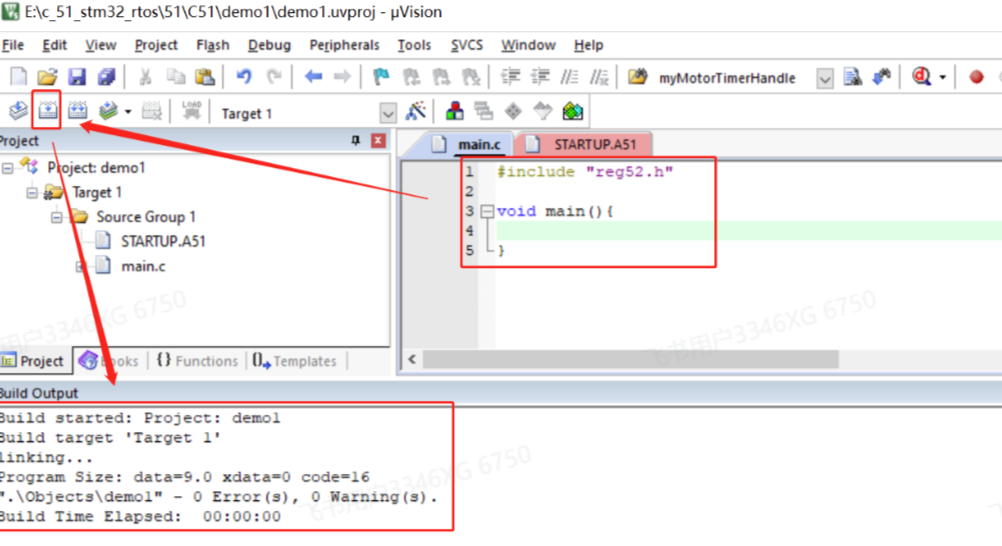The height and width of the screenshot is (546, 1002).
Task: Open the Edit menu
Action: [54, 45]
